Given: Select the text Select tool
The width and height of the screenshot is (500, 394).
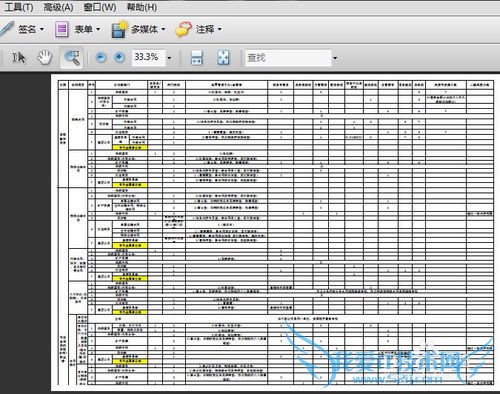Looking at the screenshot, I should point(19,58).
